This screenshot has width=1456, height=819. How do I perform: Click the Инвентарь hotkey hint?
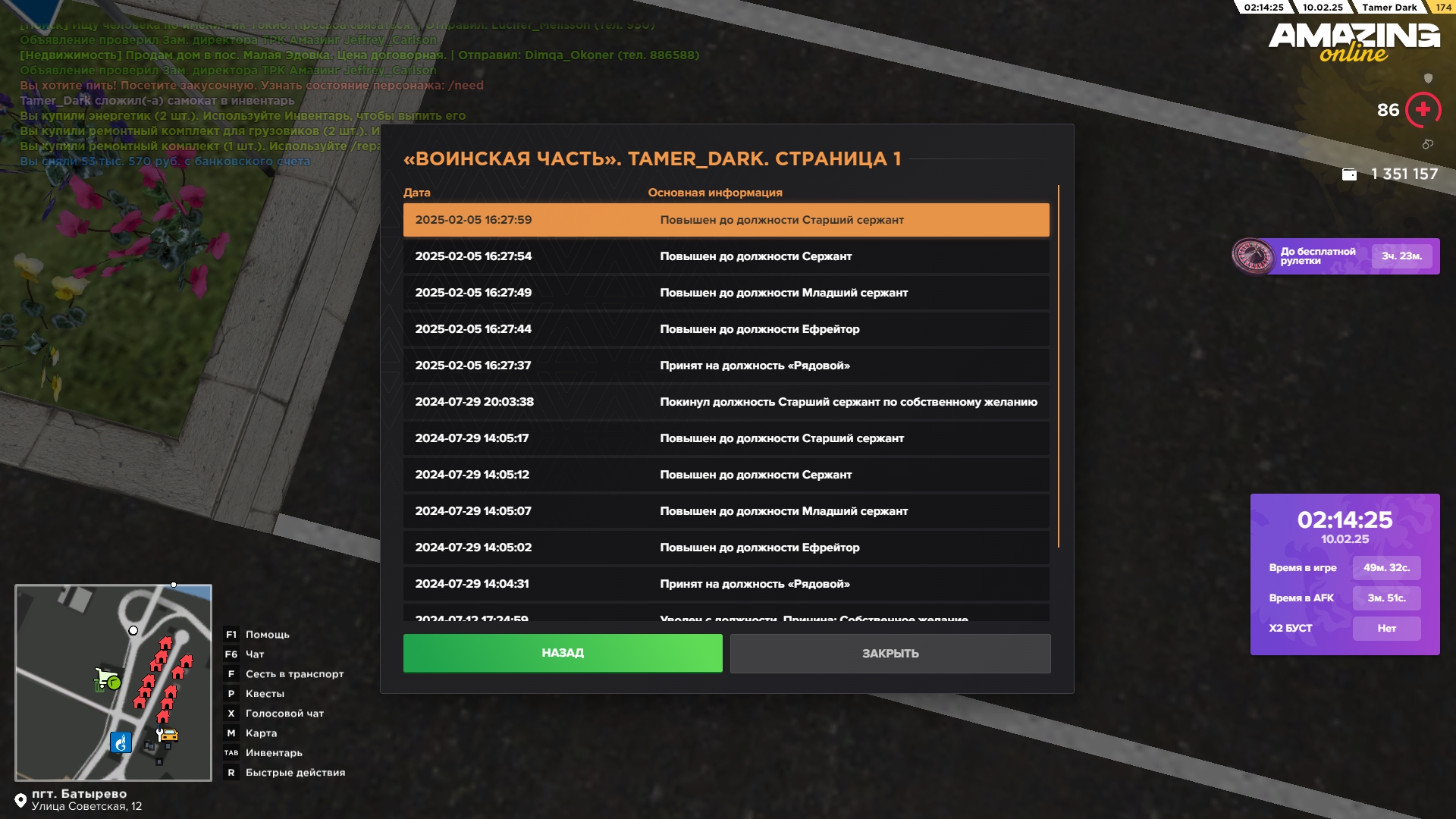273,753
